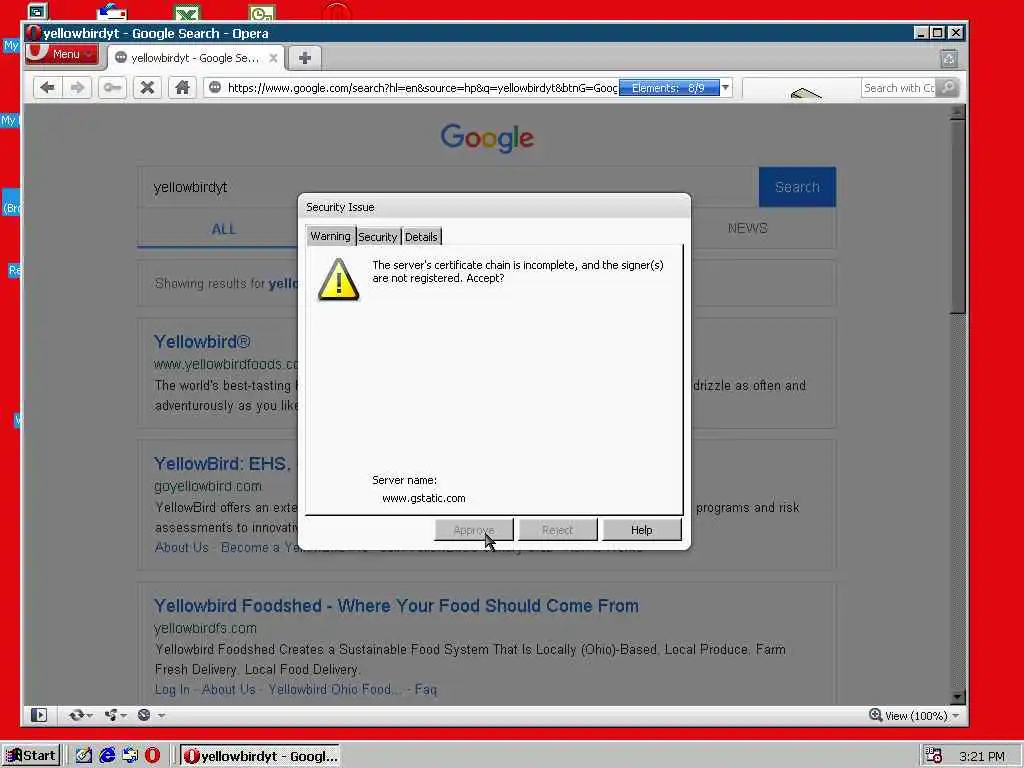Click the system tray scheduler icon
Screen dimensions: 1024x768
934,756
